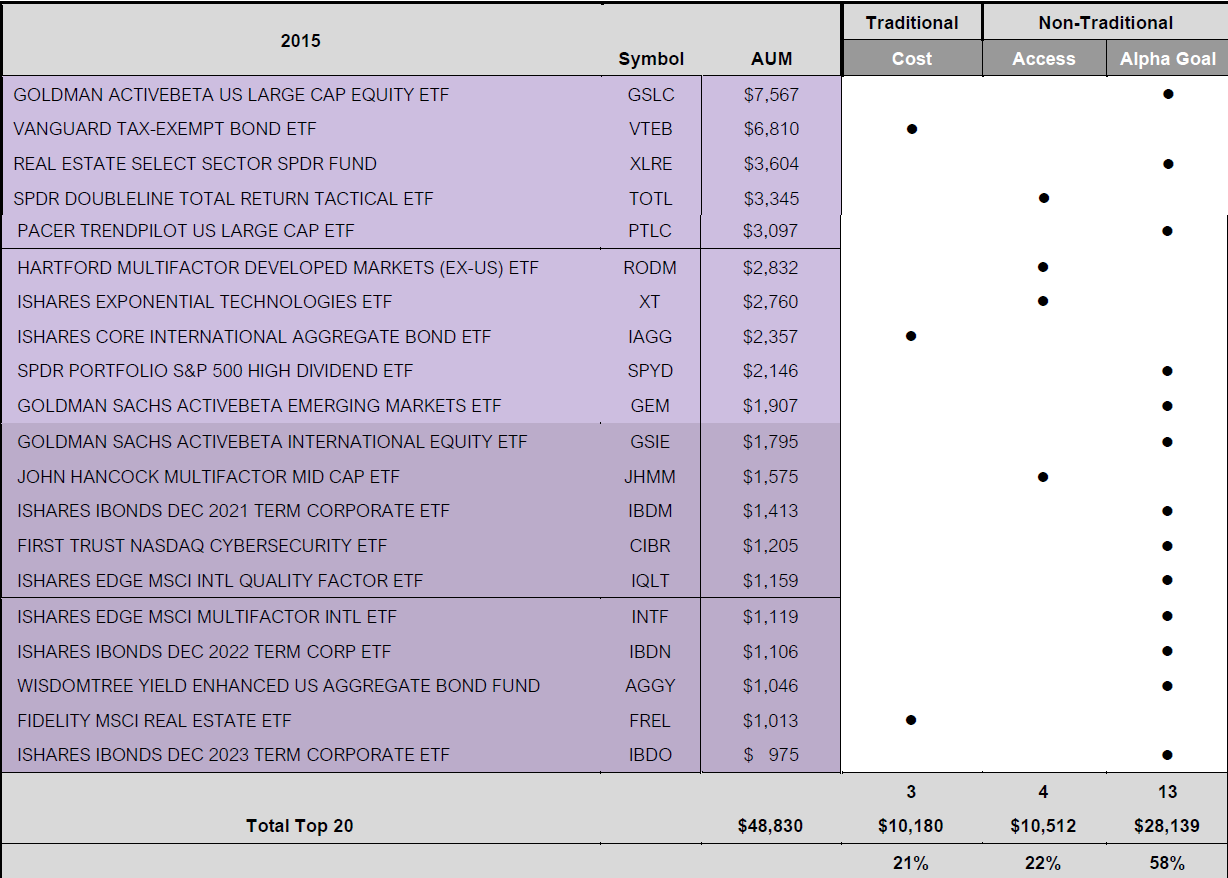Image resolution: width=1228 pixels, height=878 pixels.
Task: Select the 2015 year heading
Action: point(300,41)
